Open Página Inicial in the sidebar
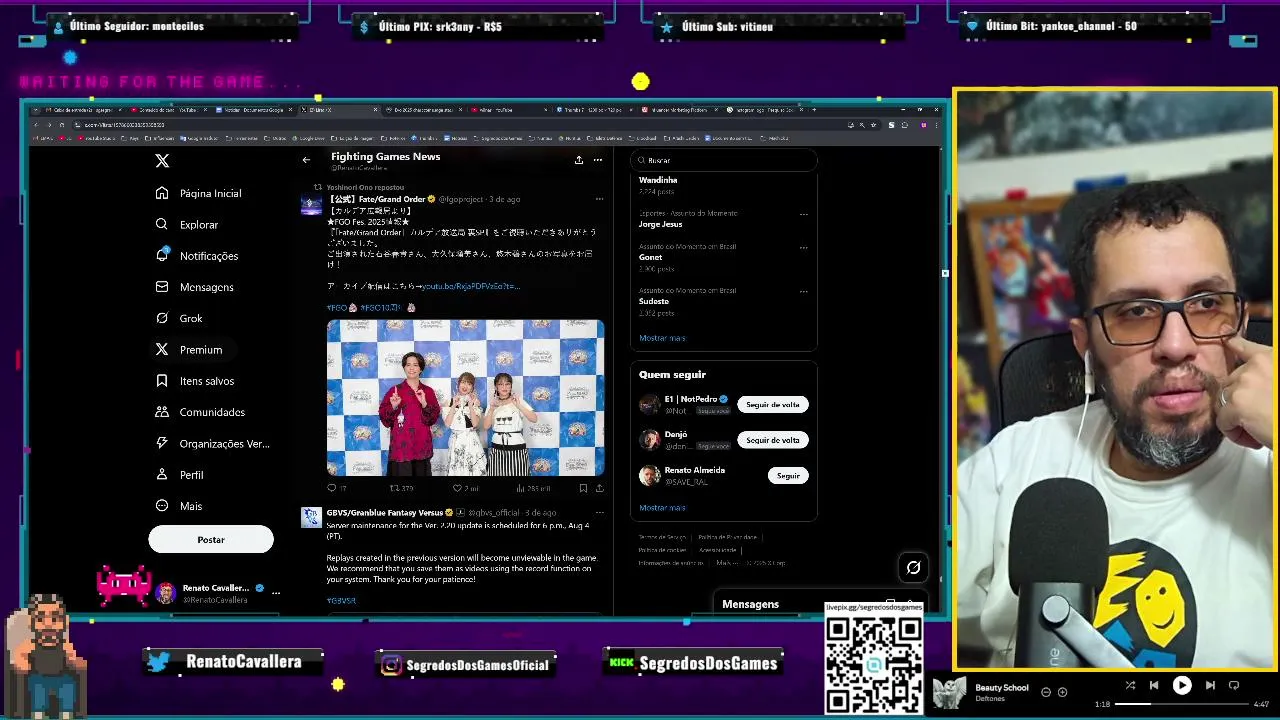The height and width of the screenshot is (720, 1280). [x=198, y=193]
